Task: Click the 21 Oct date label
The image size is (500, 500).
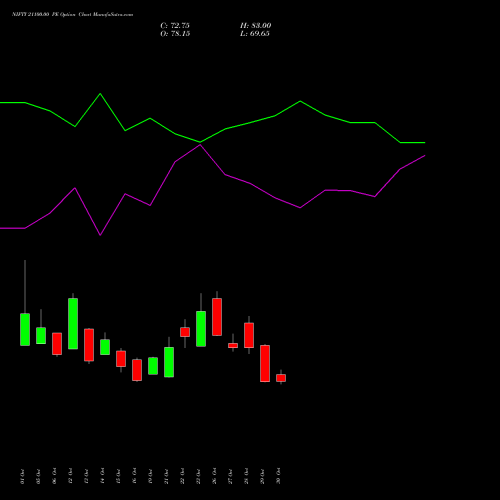Action: pos(166,476)
